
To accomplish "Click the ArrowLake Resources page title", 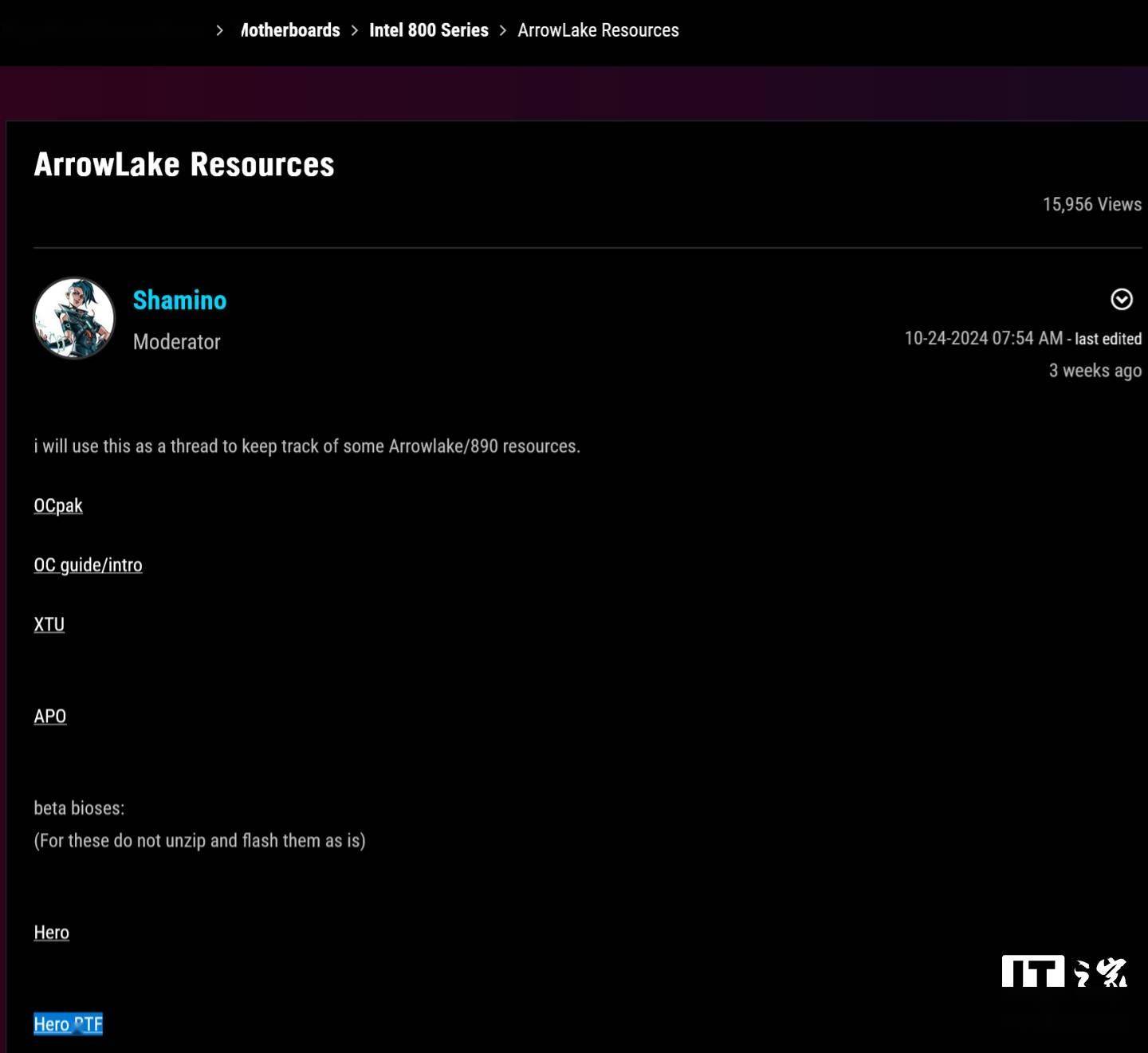I will [x=184, y=164].
